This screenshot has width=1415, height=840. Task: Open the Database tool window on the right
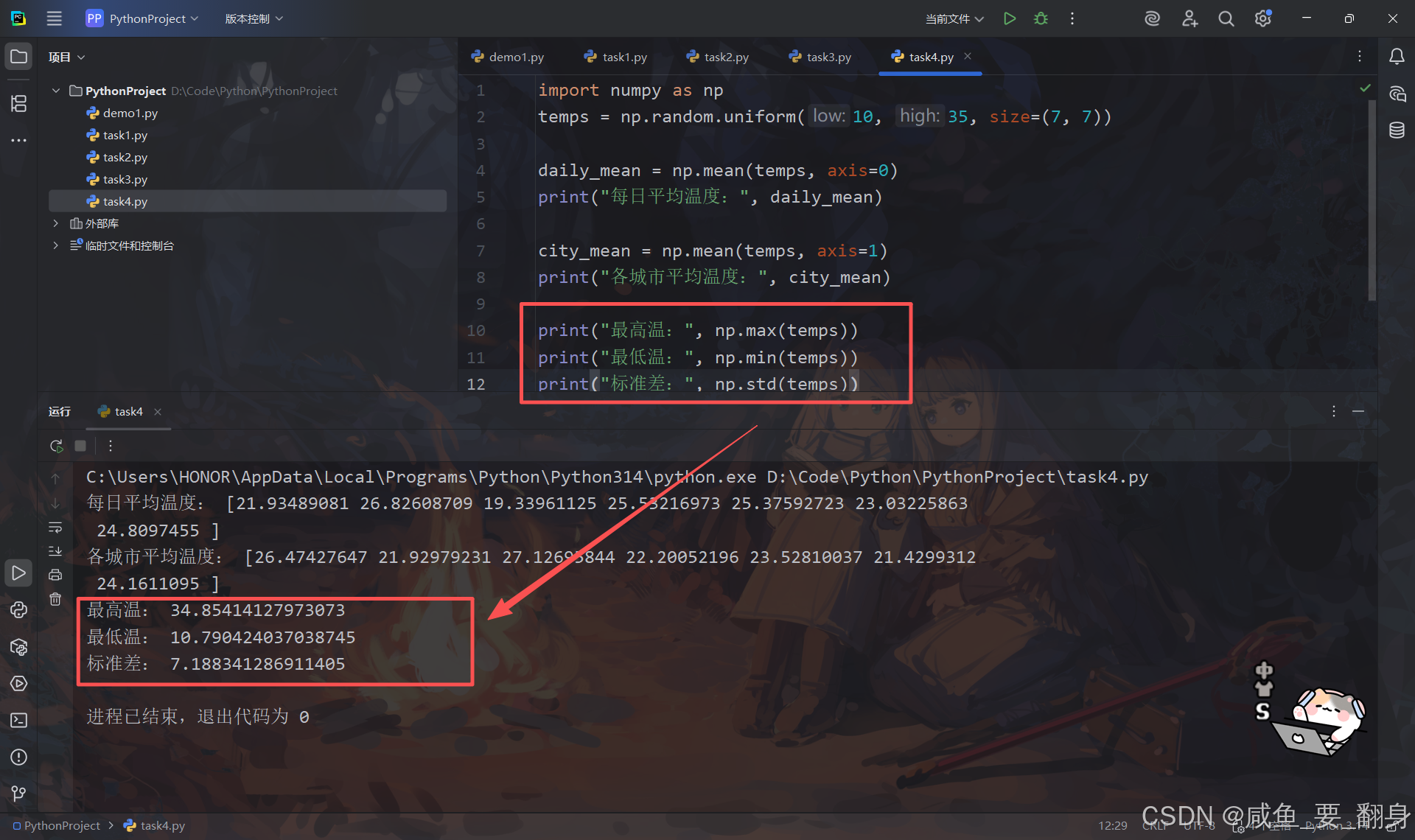(1397, 130)
